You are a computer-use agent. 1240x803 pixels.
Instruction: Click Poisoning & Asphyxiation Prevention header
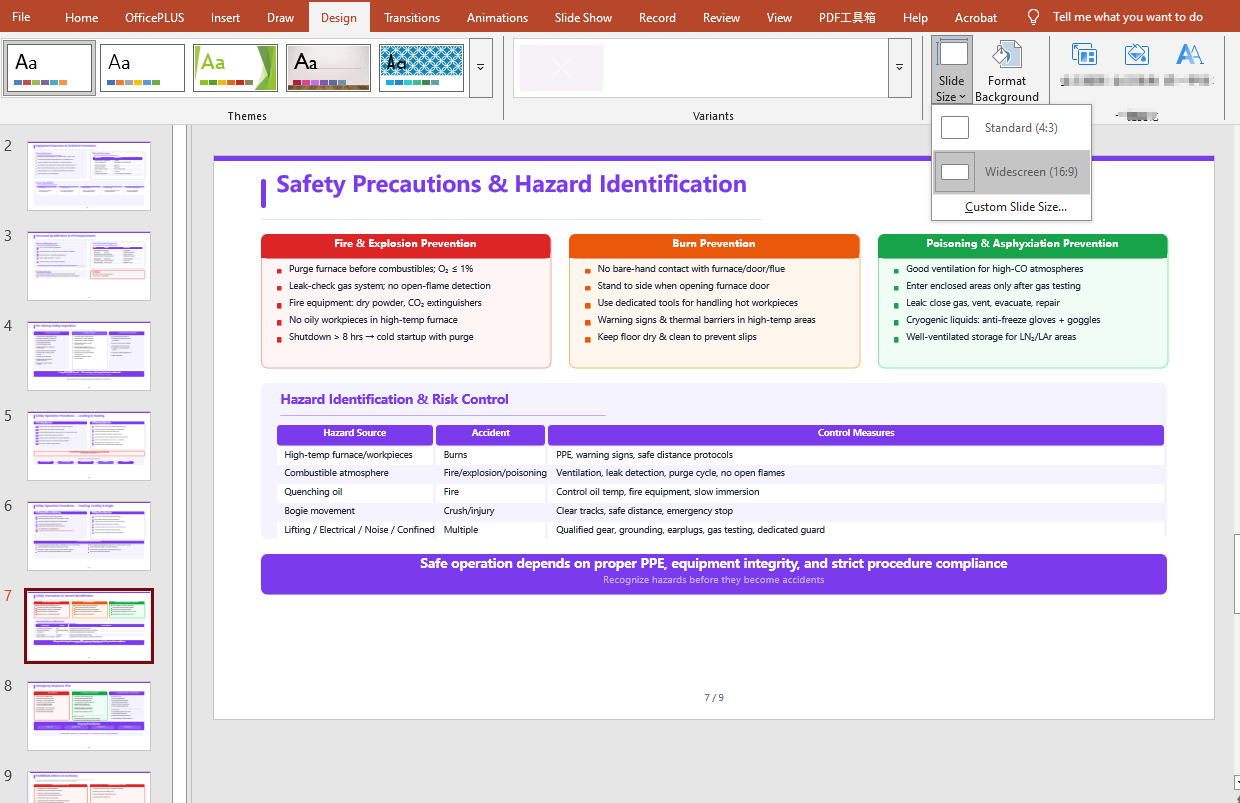click(1022, 244)
